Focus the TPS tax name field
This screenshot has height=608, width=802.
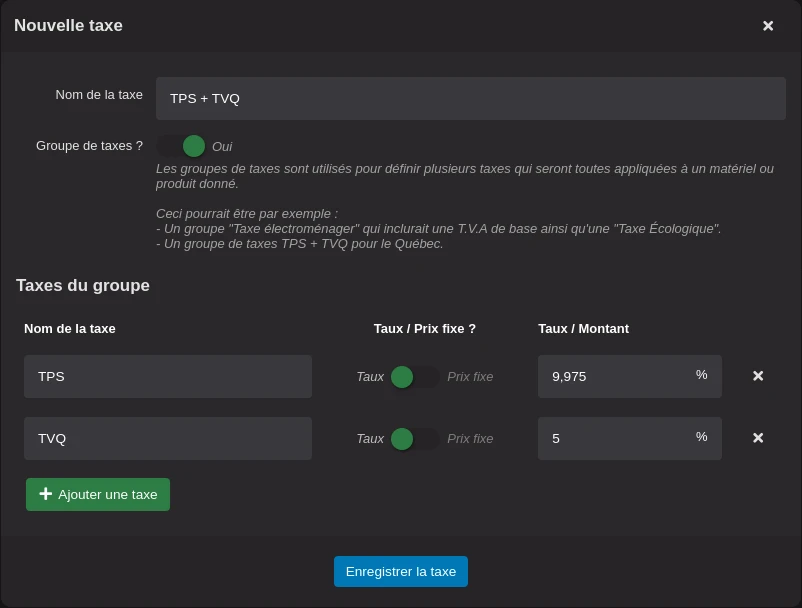coord(168,376)
